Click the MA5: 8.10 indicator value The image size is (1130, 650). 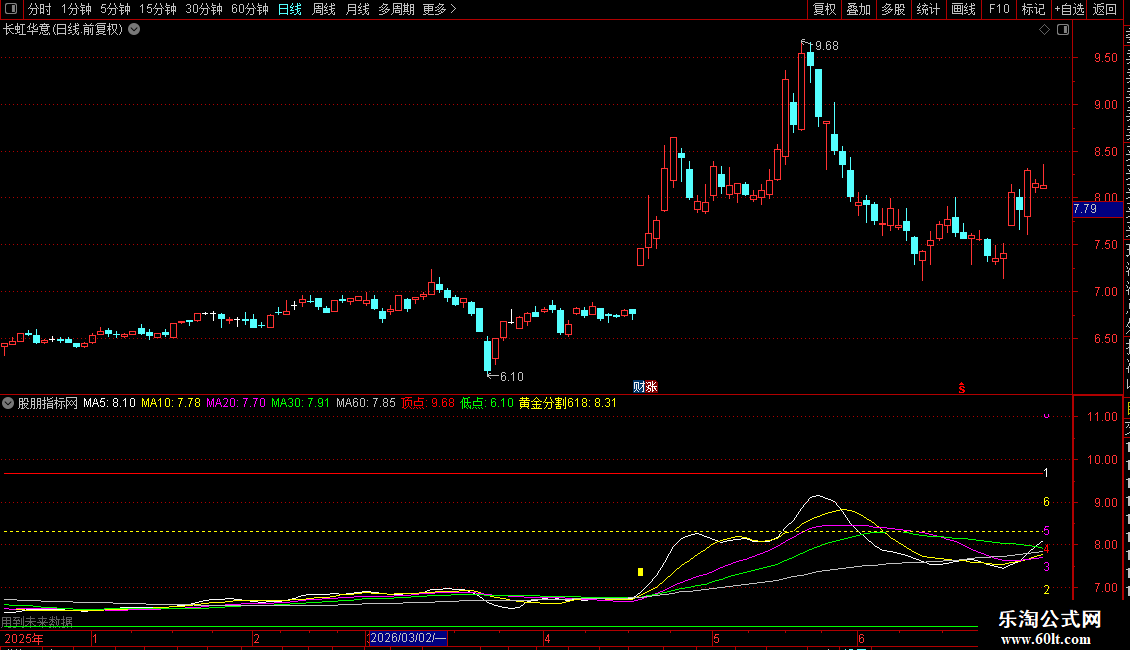109,403
